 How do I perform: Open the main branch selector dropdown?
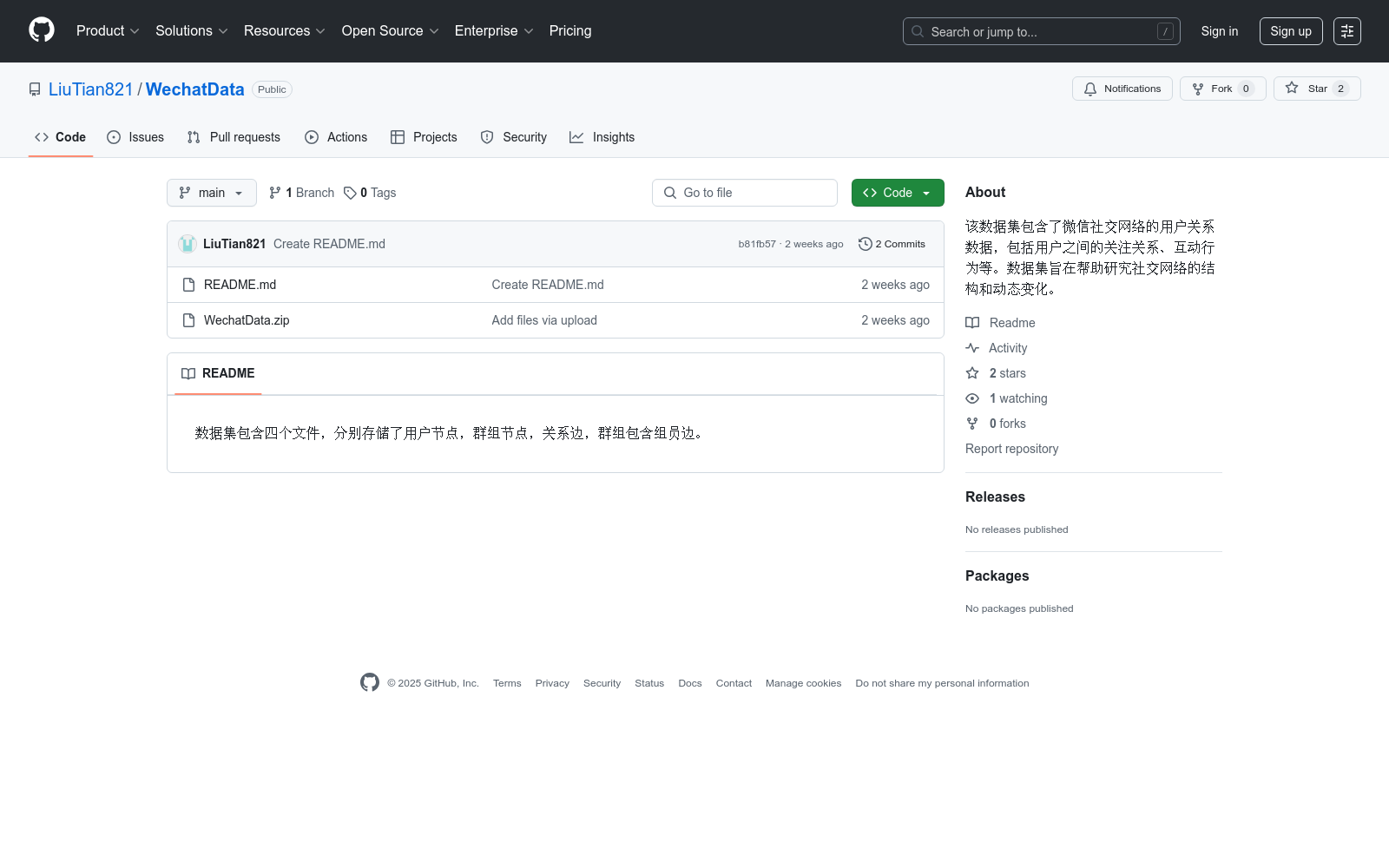(212, 193)
